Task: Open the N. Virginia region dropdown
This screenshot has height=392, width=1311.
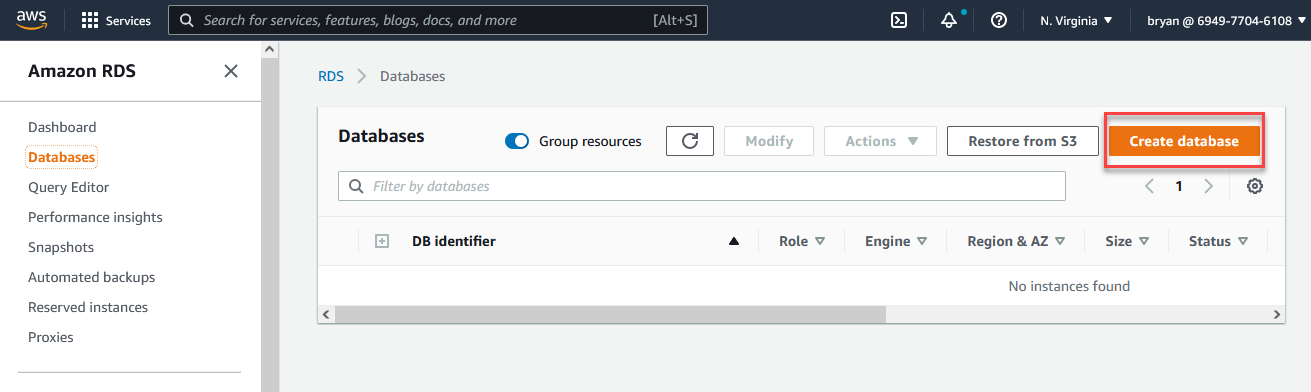Action: point(1076,20)
